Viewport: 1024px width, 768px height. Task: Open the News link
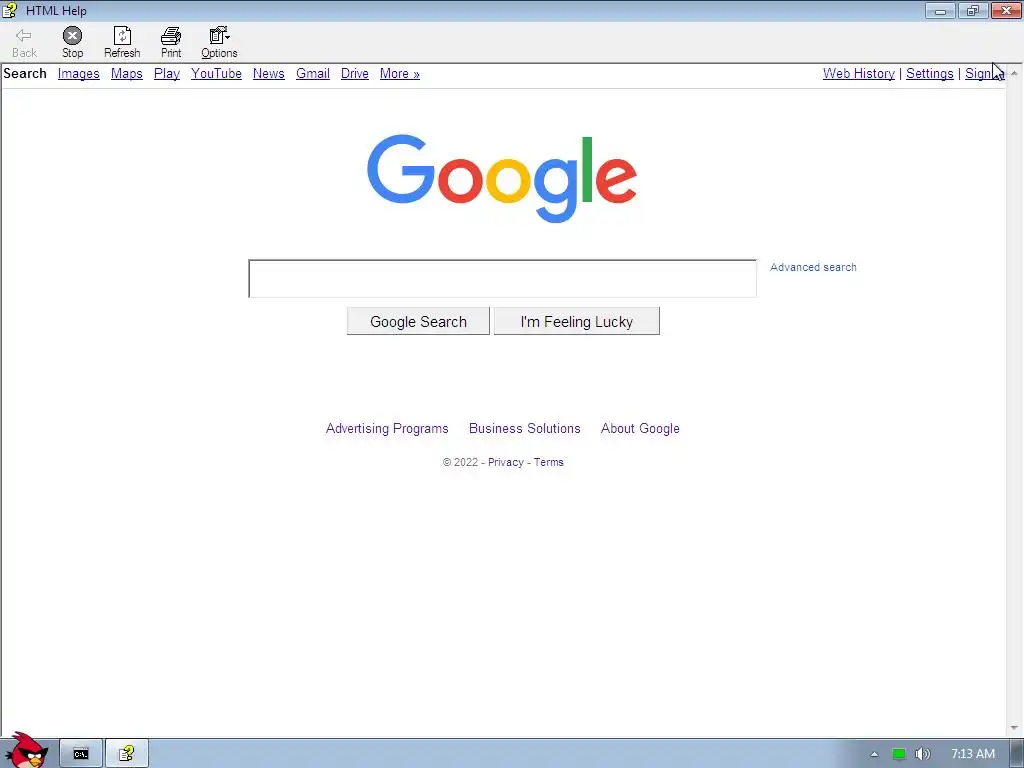[x=268, y=74]
